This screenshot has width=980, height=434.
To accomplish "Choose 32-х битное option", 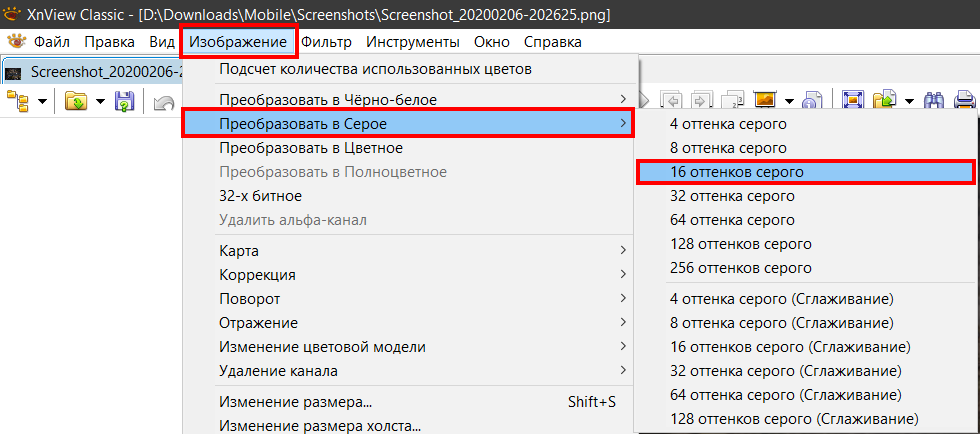I will [410, 196].
